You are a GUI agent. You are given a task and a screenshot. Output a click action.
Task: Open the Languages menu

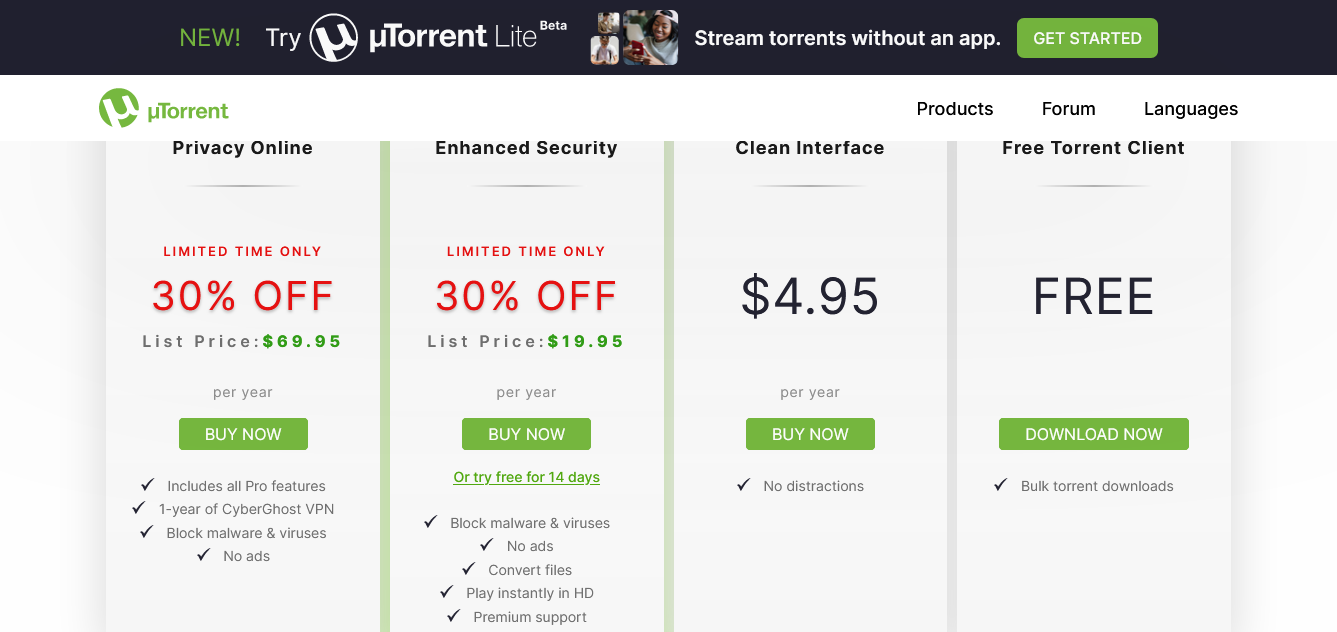[x=1191, y=109]
